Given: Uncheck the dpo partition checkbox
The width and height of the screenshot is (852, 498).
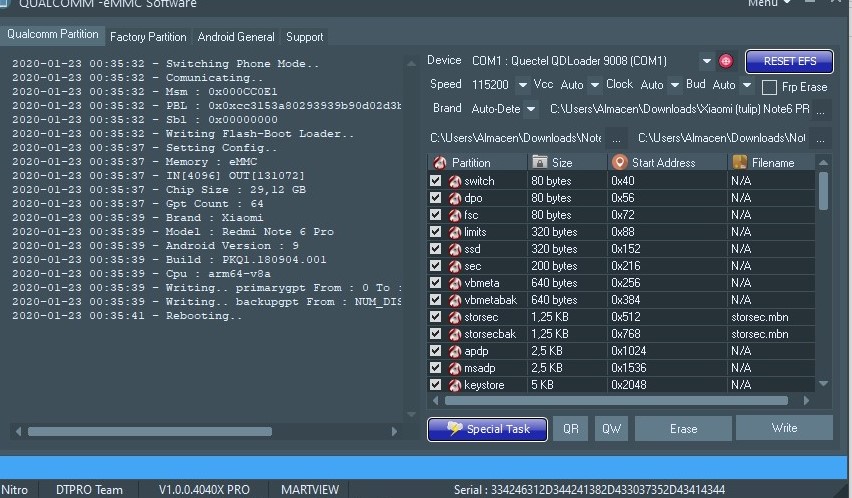Looking at the screenshot, I should 435,197.
